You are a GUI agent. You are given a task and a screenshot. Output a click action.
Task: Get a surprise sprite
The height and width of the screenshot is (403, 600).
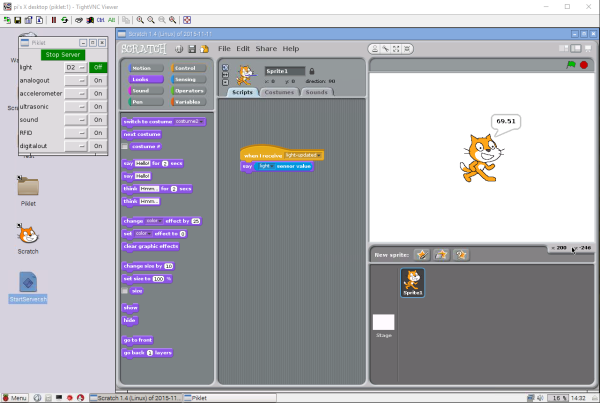(461, 255)
